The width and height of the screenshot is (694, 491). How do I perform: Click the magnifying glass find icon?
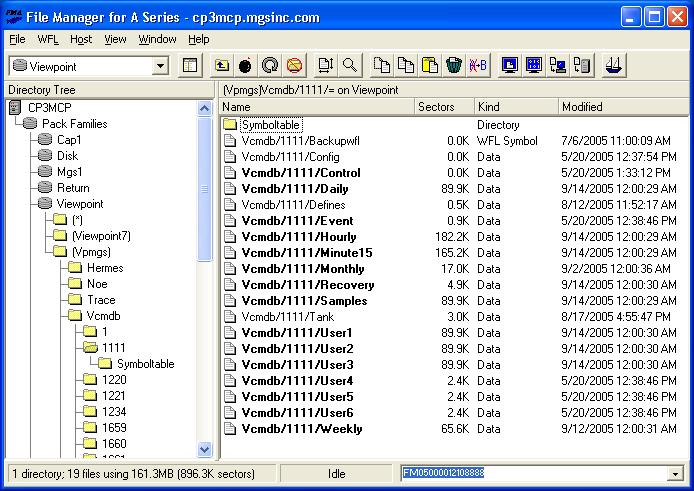point(350,66)
